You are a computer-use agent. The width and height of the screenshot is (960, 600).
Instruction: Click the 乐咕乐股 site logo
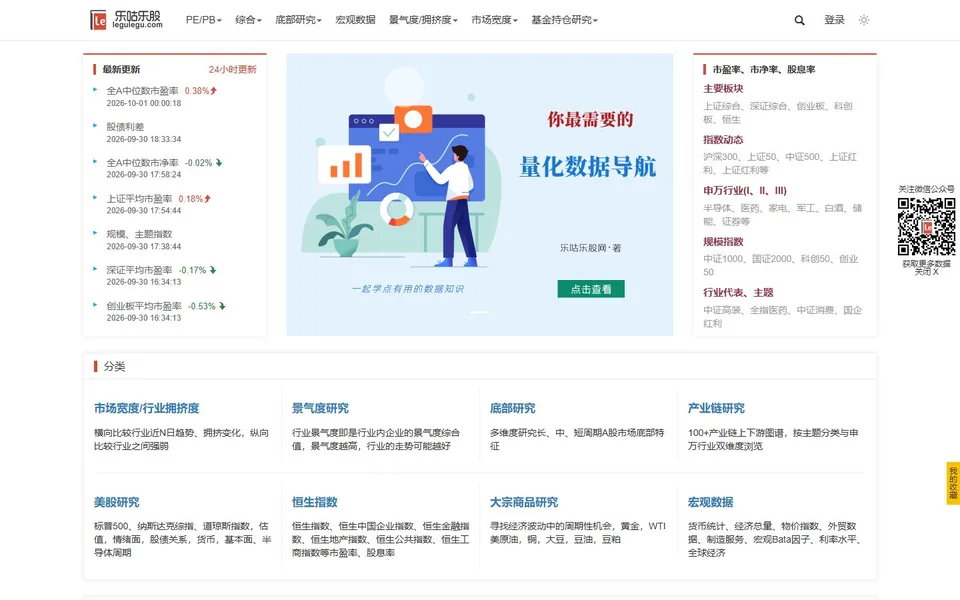point(126,20)
